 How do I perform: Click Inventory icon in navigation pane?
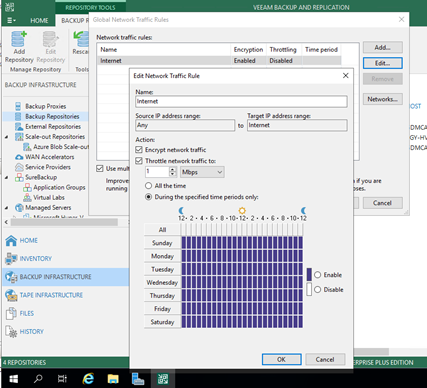[11, 259]
